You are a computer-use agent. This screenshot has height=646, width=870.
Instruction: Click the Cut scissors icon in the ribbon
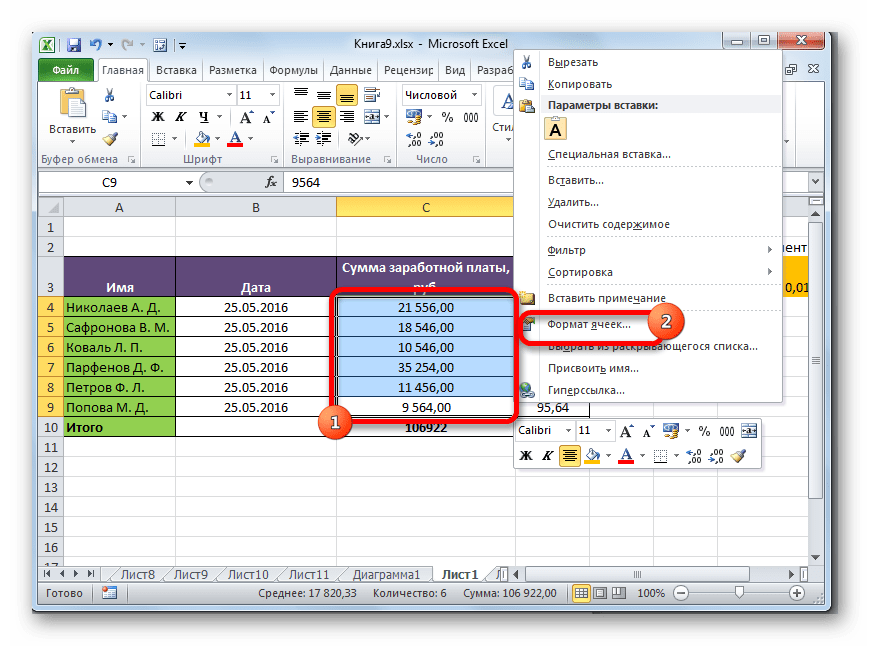click(110, 95)
